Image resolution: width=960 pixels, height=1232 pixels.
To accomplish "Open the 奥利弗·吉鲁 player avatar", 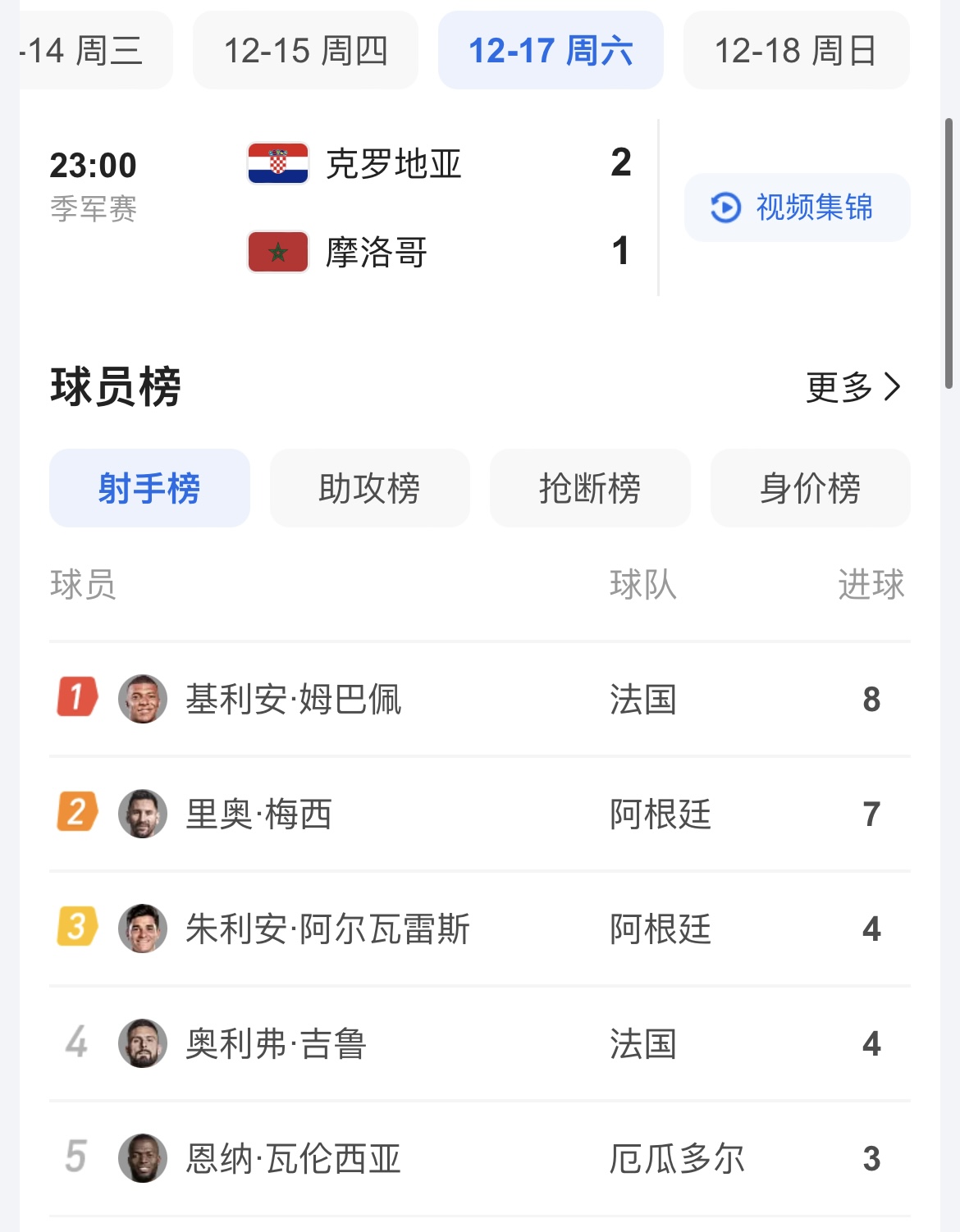I will (143, 1043).
